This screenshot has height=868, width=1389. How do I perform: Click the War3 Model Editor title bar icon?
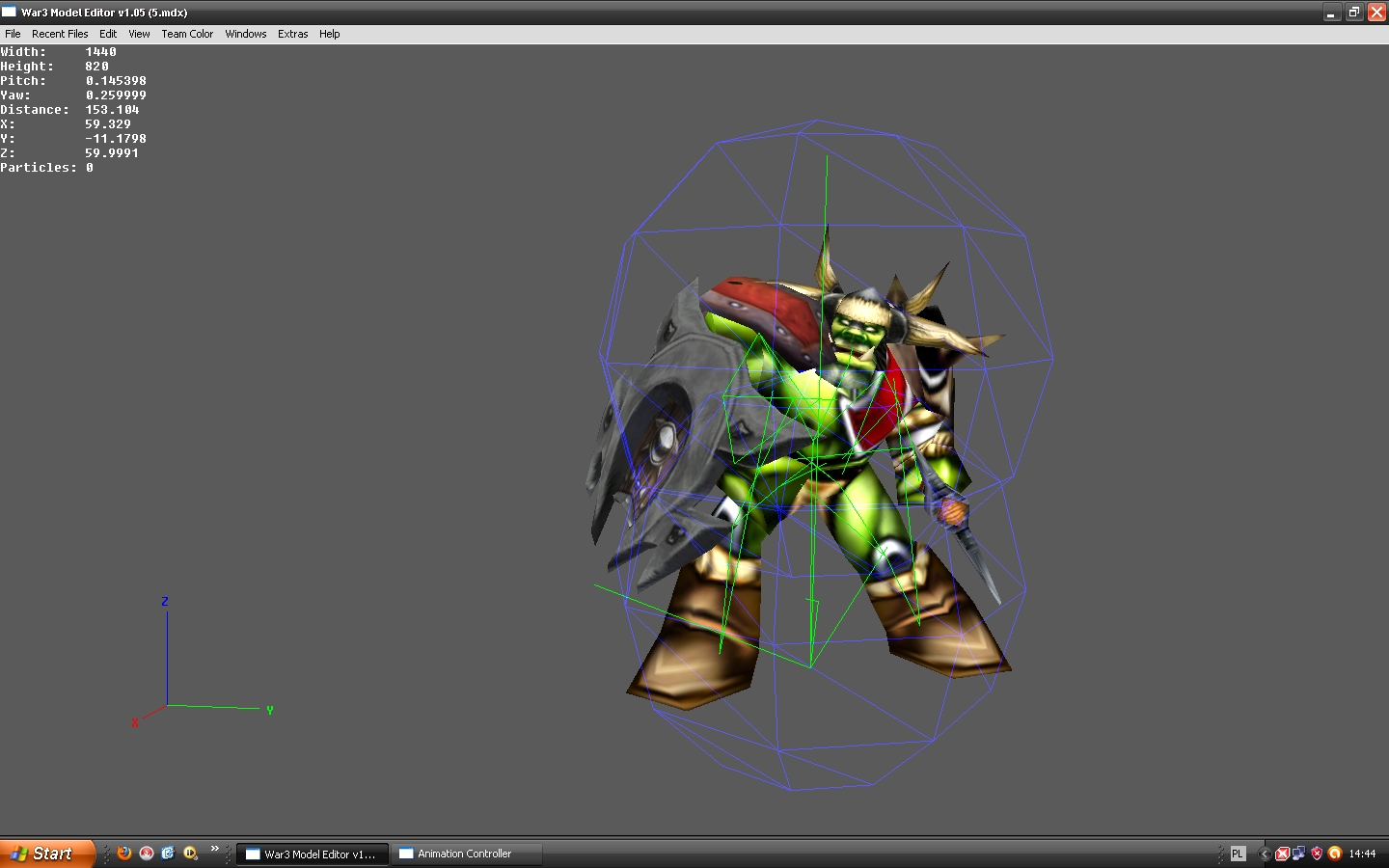[x=9, y=12]
